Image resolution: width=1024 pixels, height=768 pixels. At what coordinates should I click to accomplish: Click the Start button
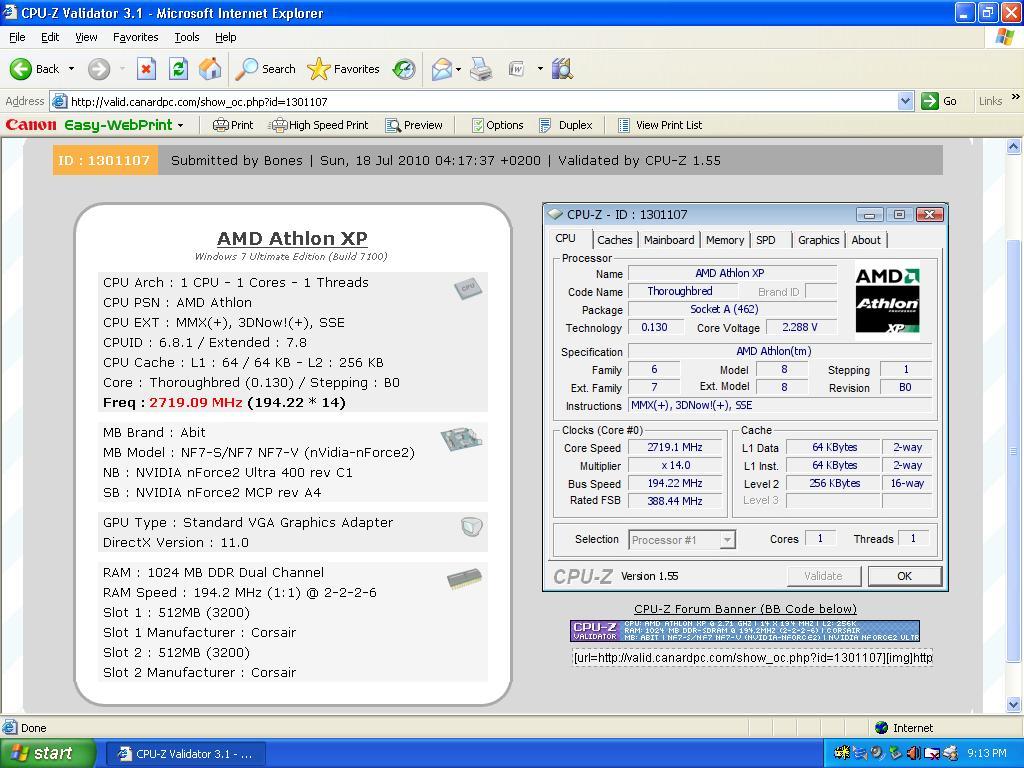pos(46,753)
